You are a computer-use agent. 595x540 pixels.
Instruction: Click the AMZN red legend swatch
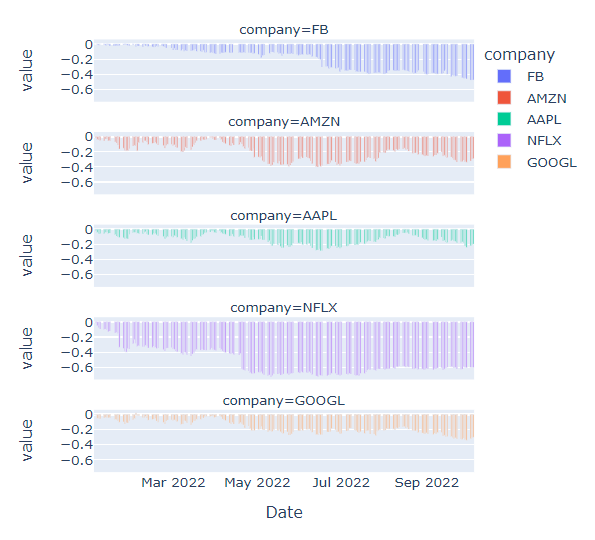504,98
